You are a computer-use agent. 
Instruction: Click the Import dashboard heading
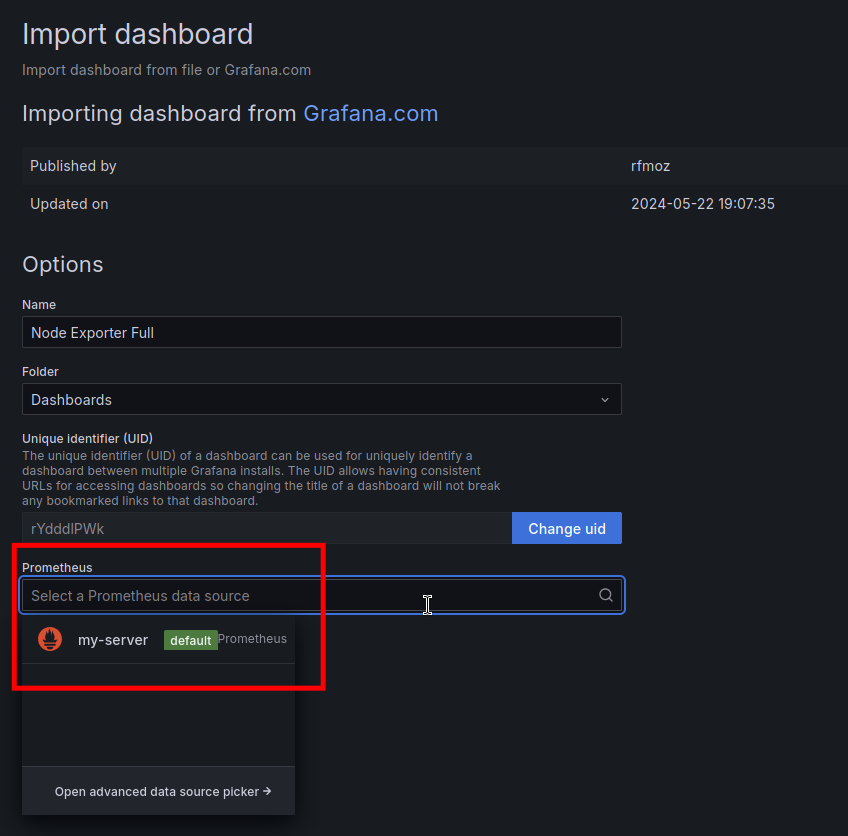[x=137, y=34]
